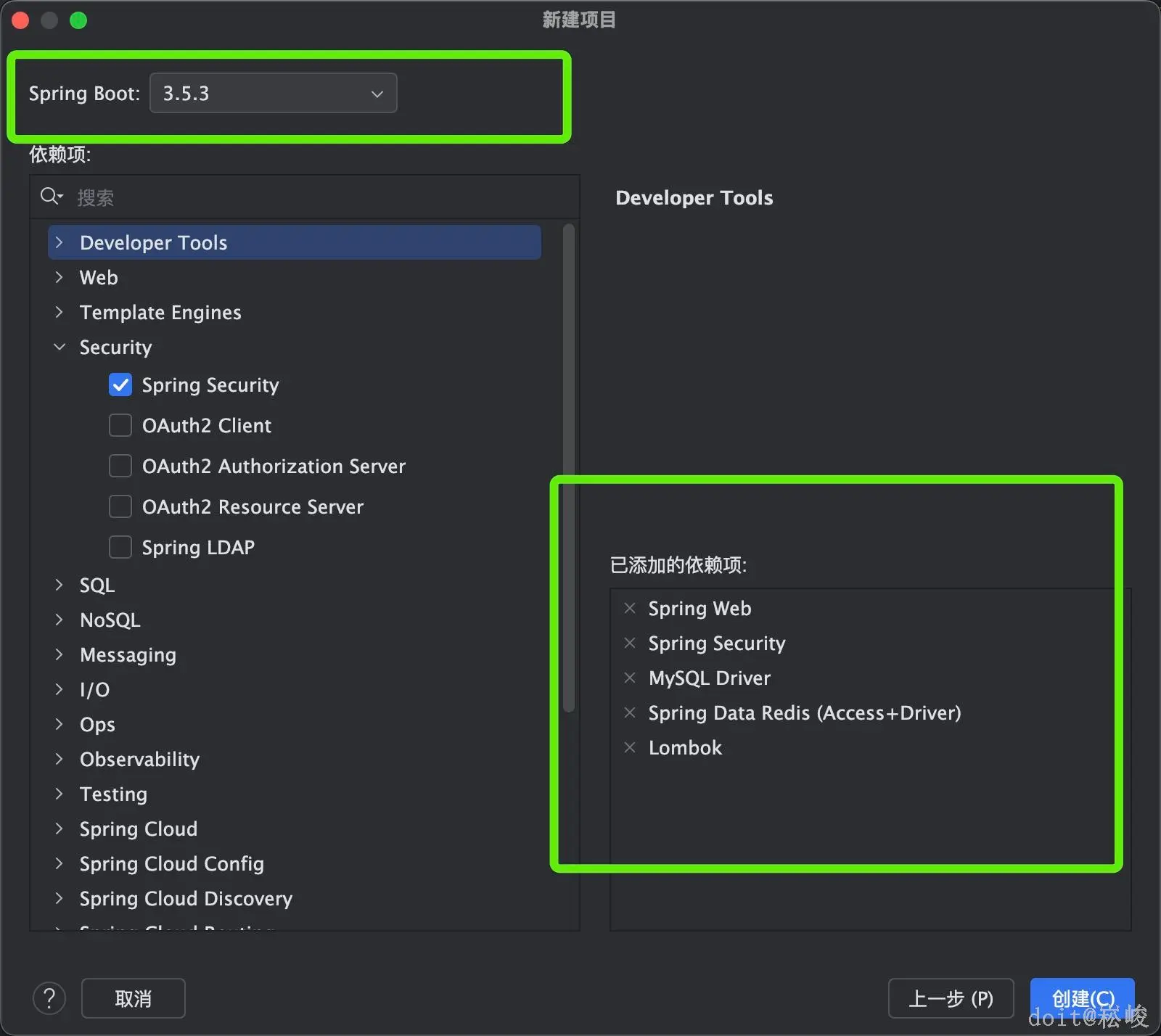Remove Lombok from added dependencies

(630, 747)
